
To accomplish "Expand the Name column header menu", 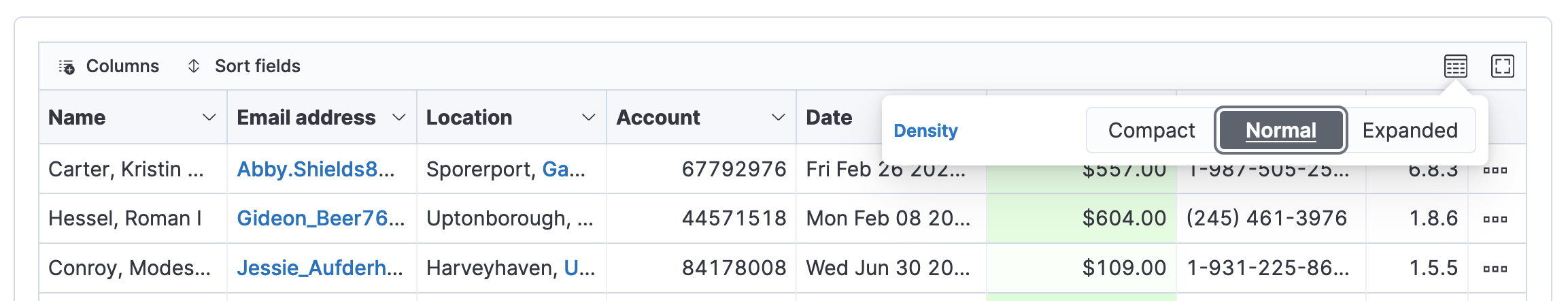I will (209, 117).
